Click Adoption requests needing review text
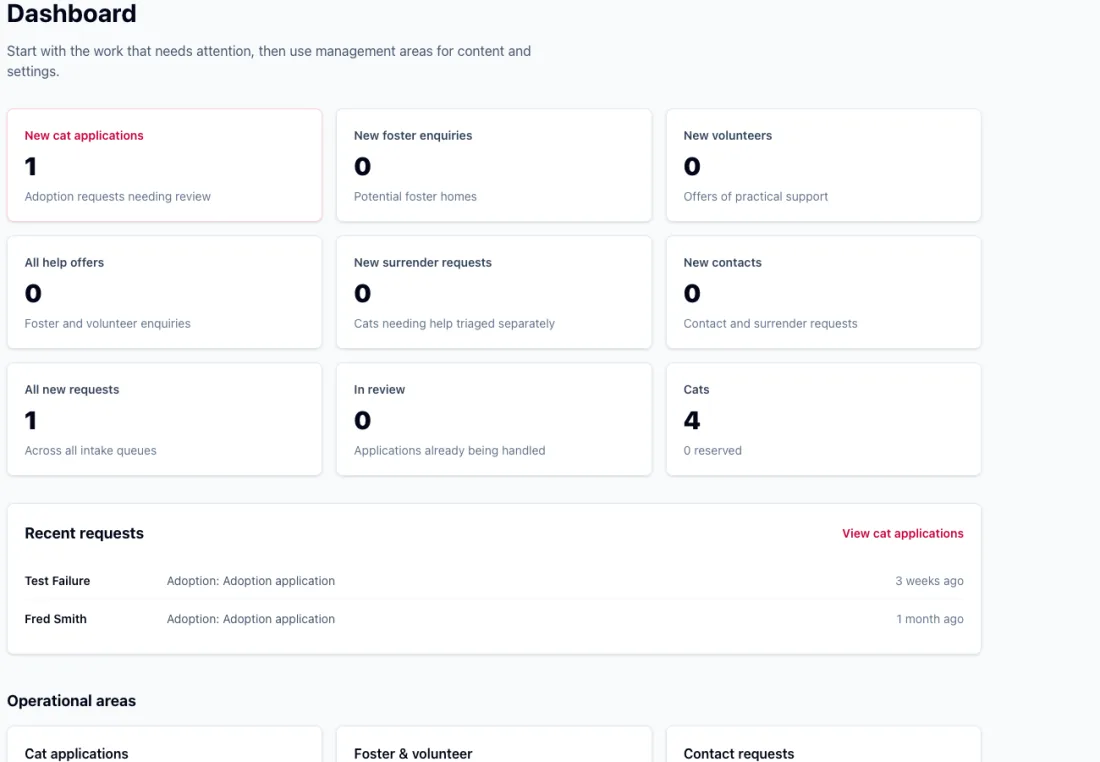Screen dimensions: 1100x762 coord(117,196)
